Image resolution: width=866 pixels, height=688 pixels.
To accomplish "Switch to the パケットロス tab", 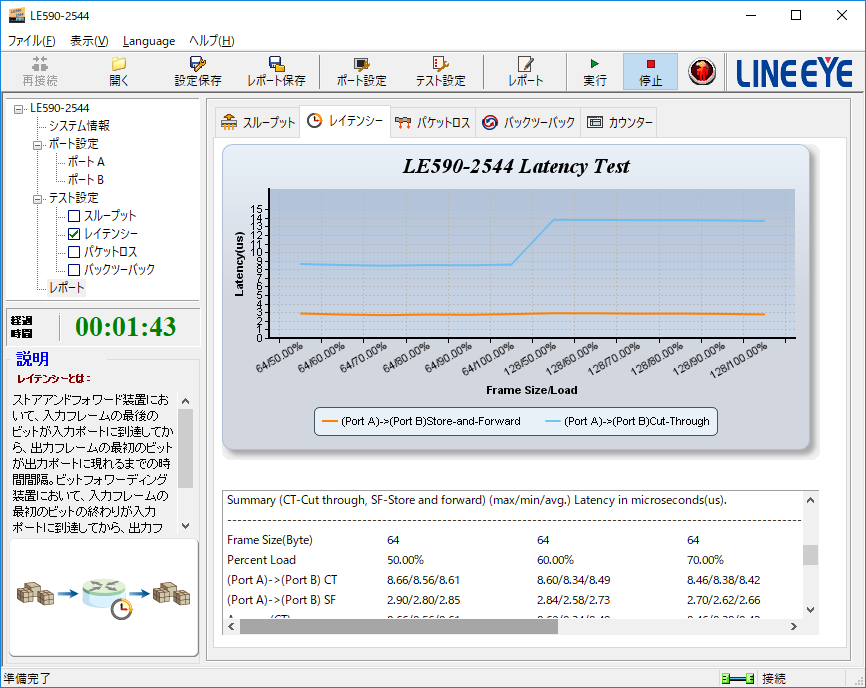I will click(432, 122).
